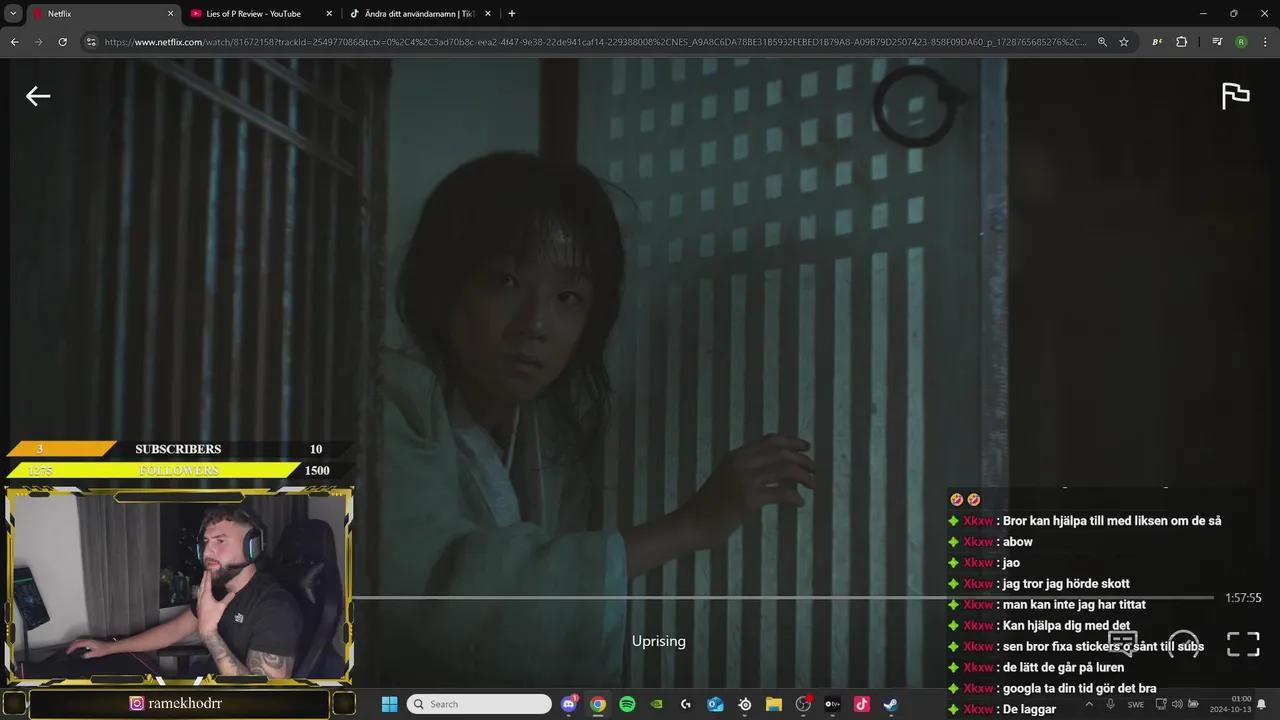Screen dimensions: 1280x720
Task: Open Spotify from the taskbar
Action: (x=627, y=704)
